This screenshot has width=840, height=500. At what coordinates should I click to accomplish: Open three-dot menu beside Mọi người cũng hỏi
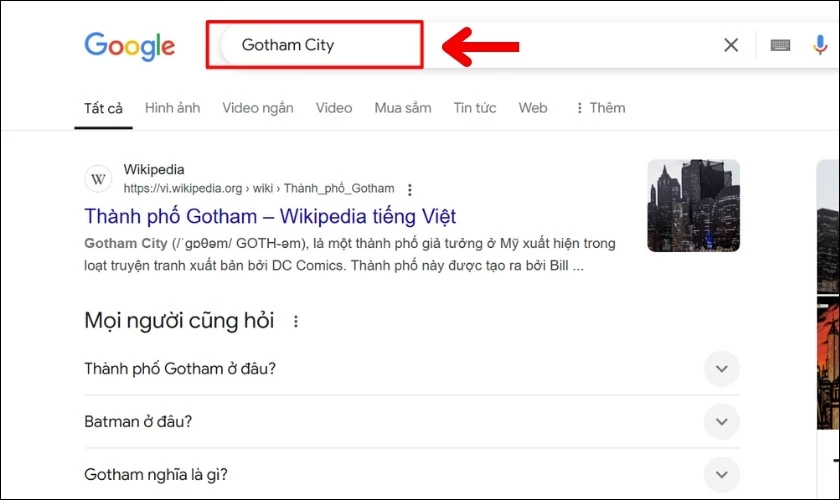[296, 321]
